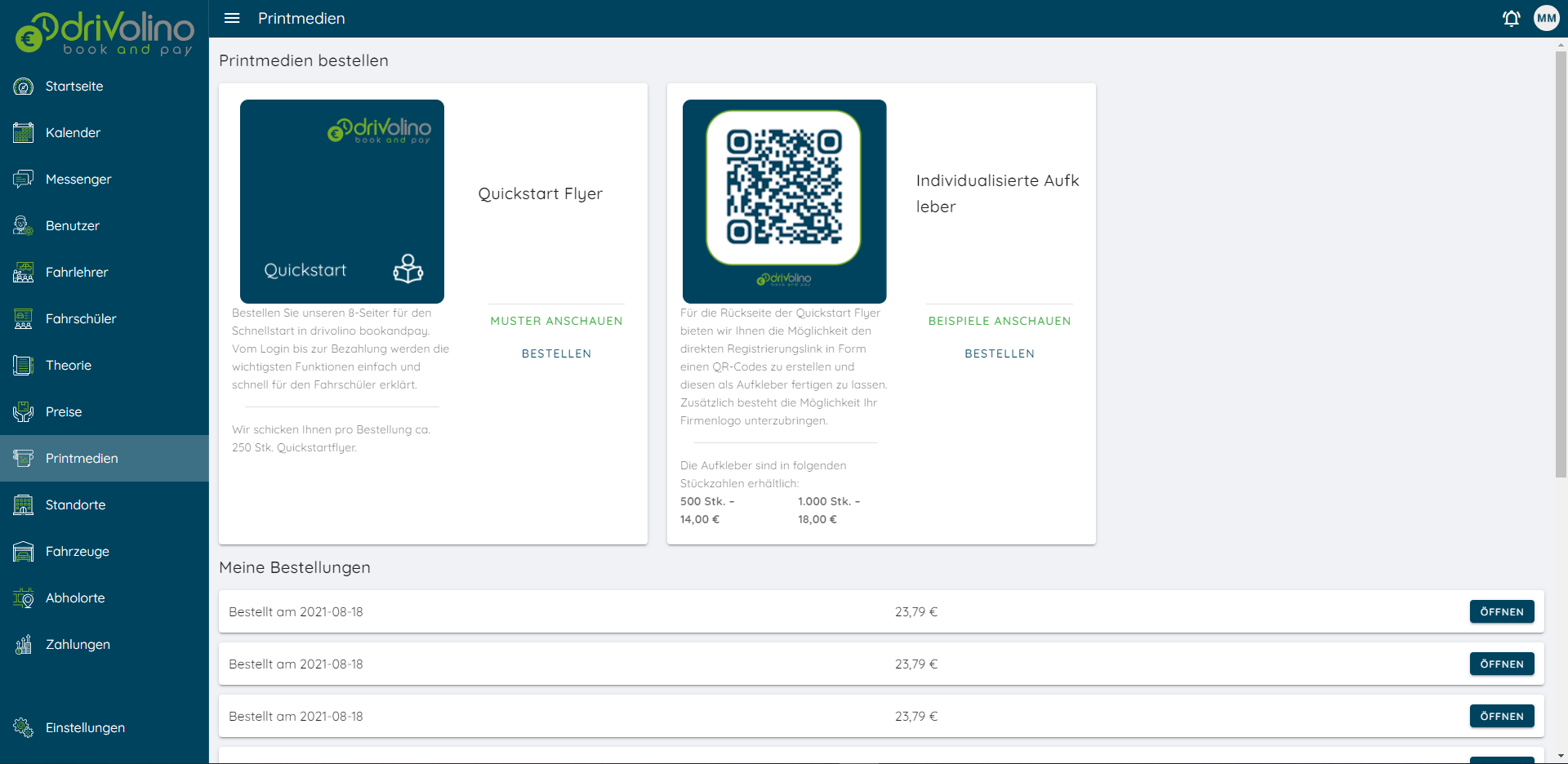Image resolution: width=1568 pixels, height=764 pixels.
Task: Open the Preise sidebar item
Action: 64,412
